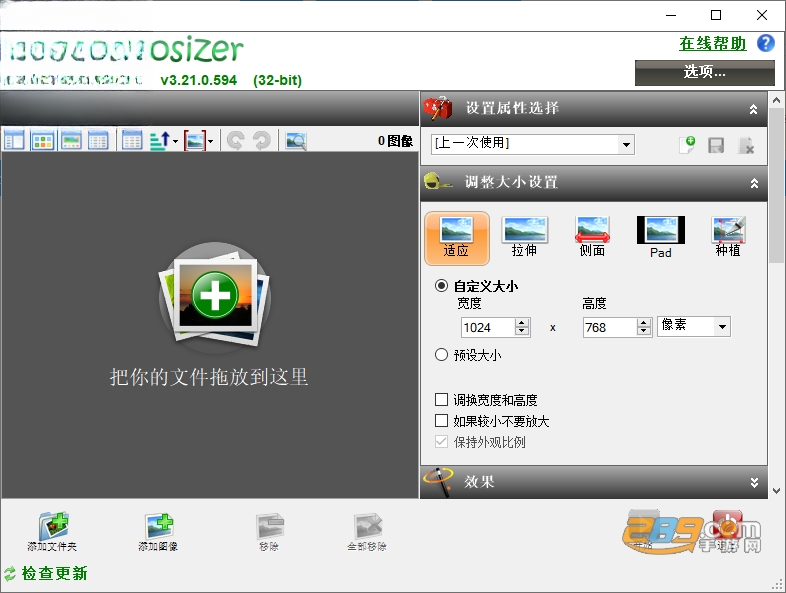Minimize the application window
786x593 pixels.
click(671, 16)
